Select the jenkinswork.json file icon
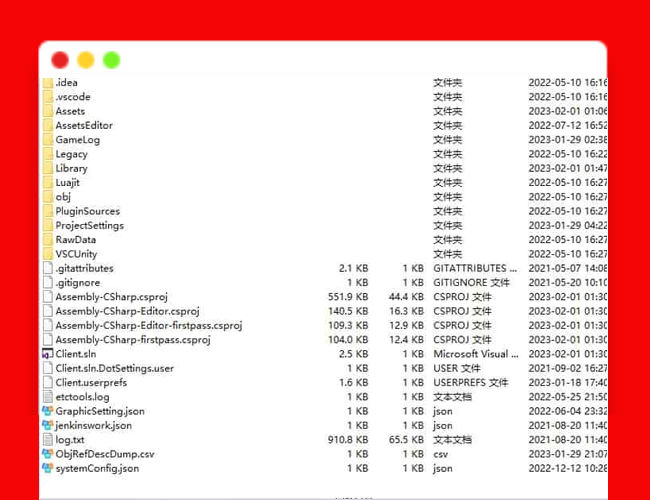Viewport: 650px width, 500px height. coord(47,425)
